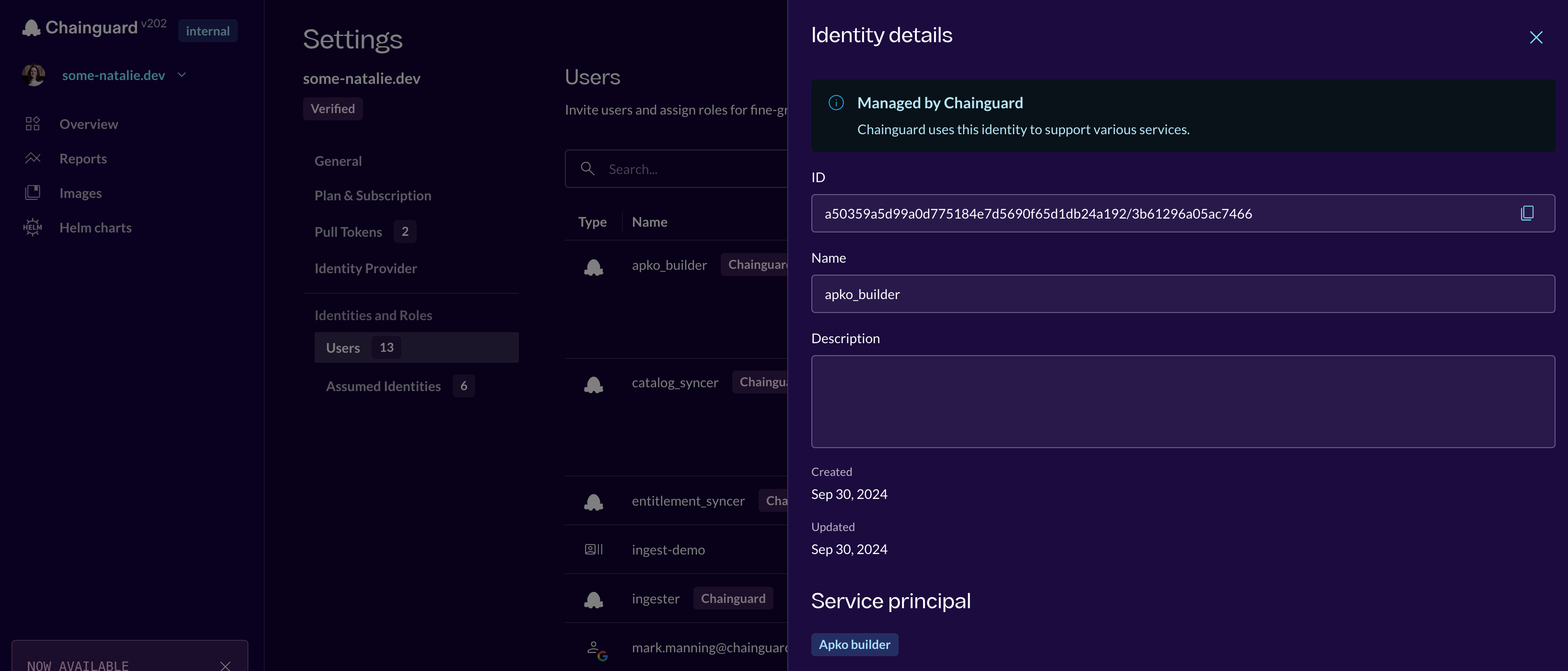The height and width of the screenshot is (671, 1568).
Task: Click the user avatar thumbnail
Action: tap(34, 75)
